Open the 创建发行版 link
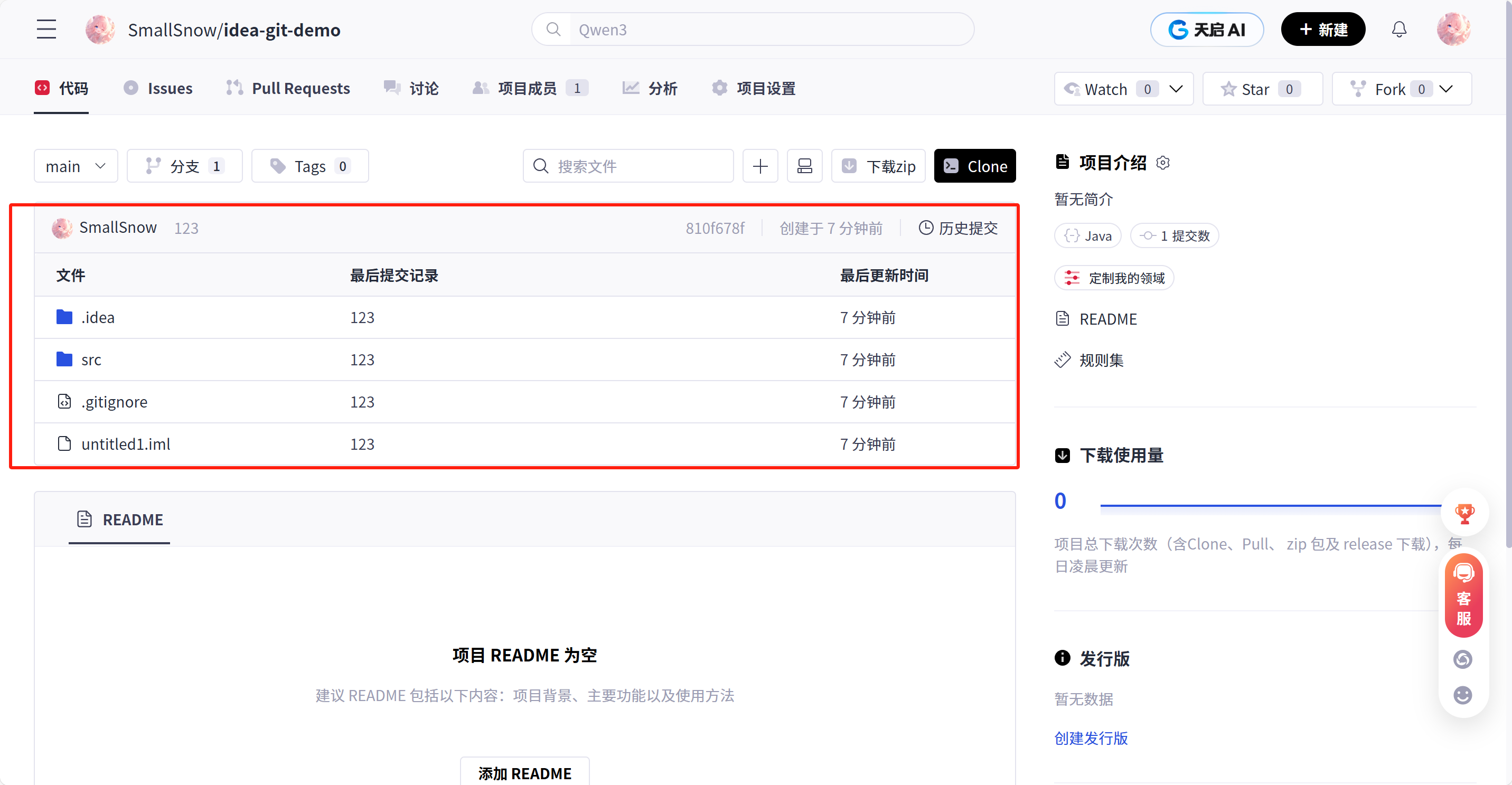 pyautogui.click(x=1091, y=738)
